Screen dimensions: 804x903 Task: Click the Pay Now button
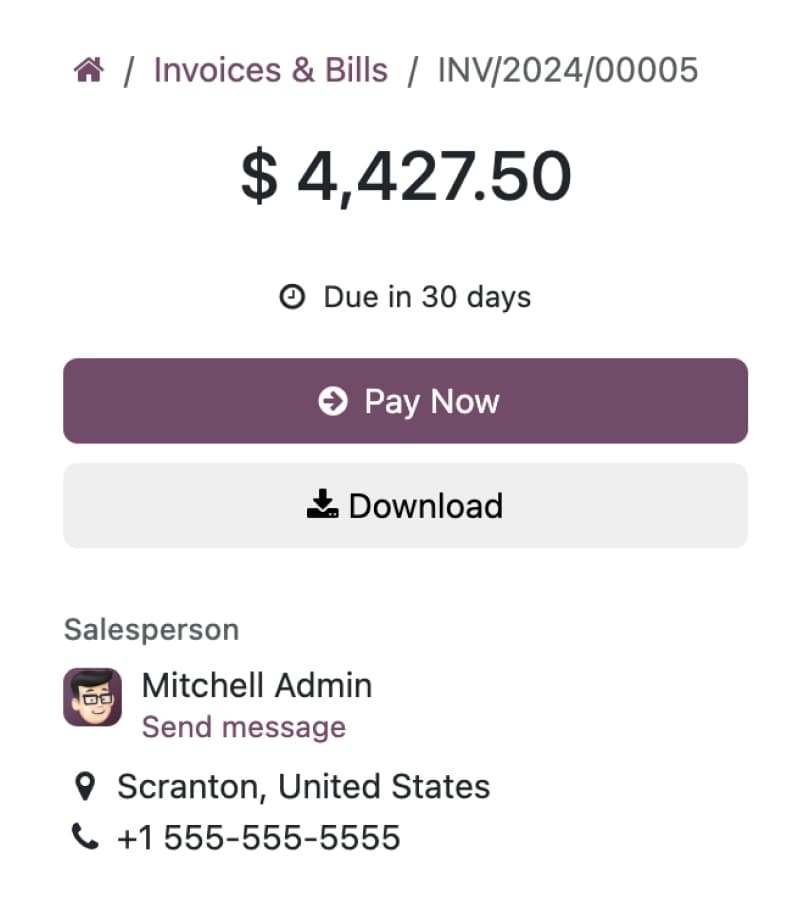(405, 401)
